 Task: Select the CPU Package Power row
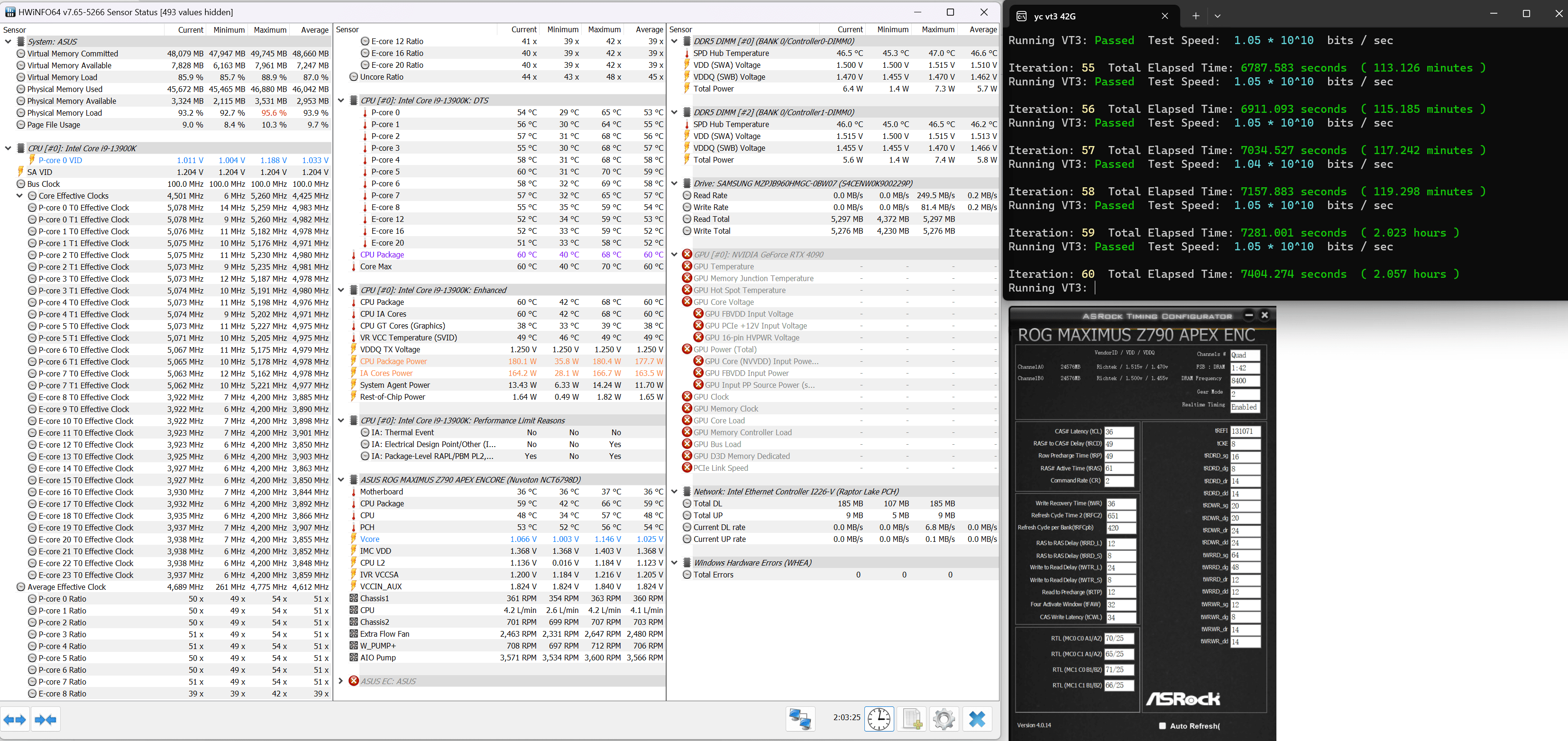pyautogui.click(x=393, y=361)
